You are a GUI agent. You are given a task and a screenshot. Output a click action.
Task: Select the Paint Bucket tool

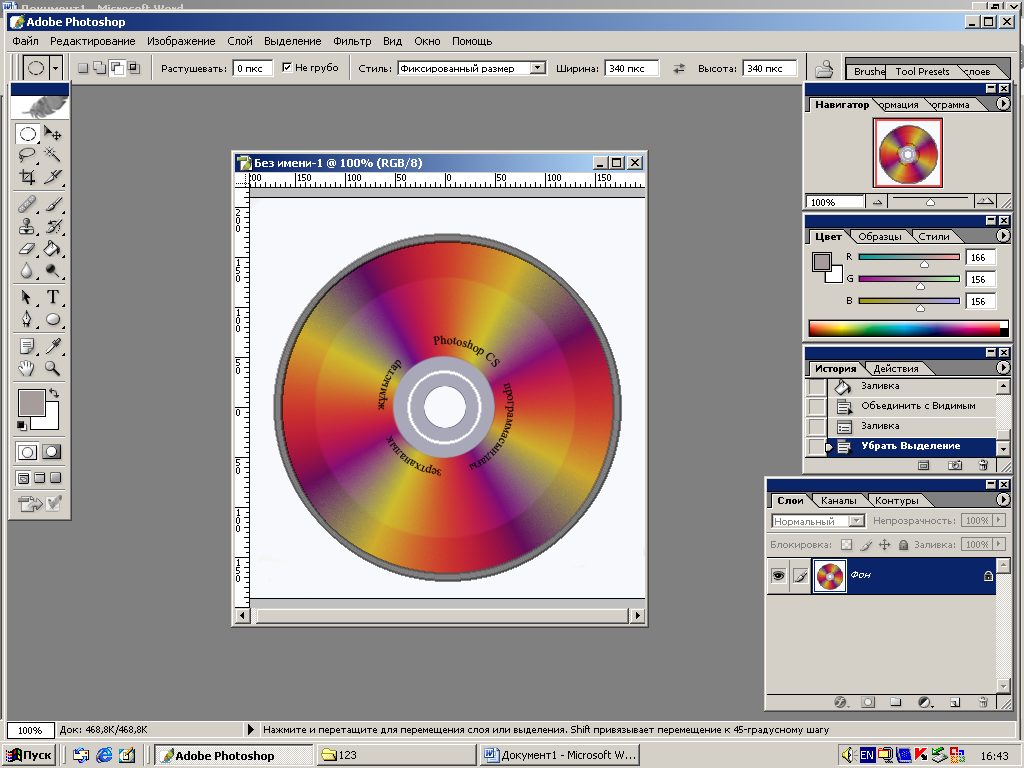click(52, 248)
